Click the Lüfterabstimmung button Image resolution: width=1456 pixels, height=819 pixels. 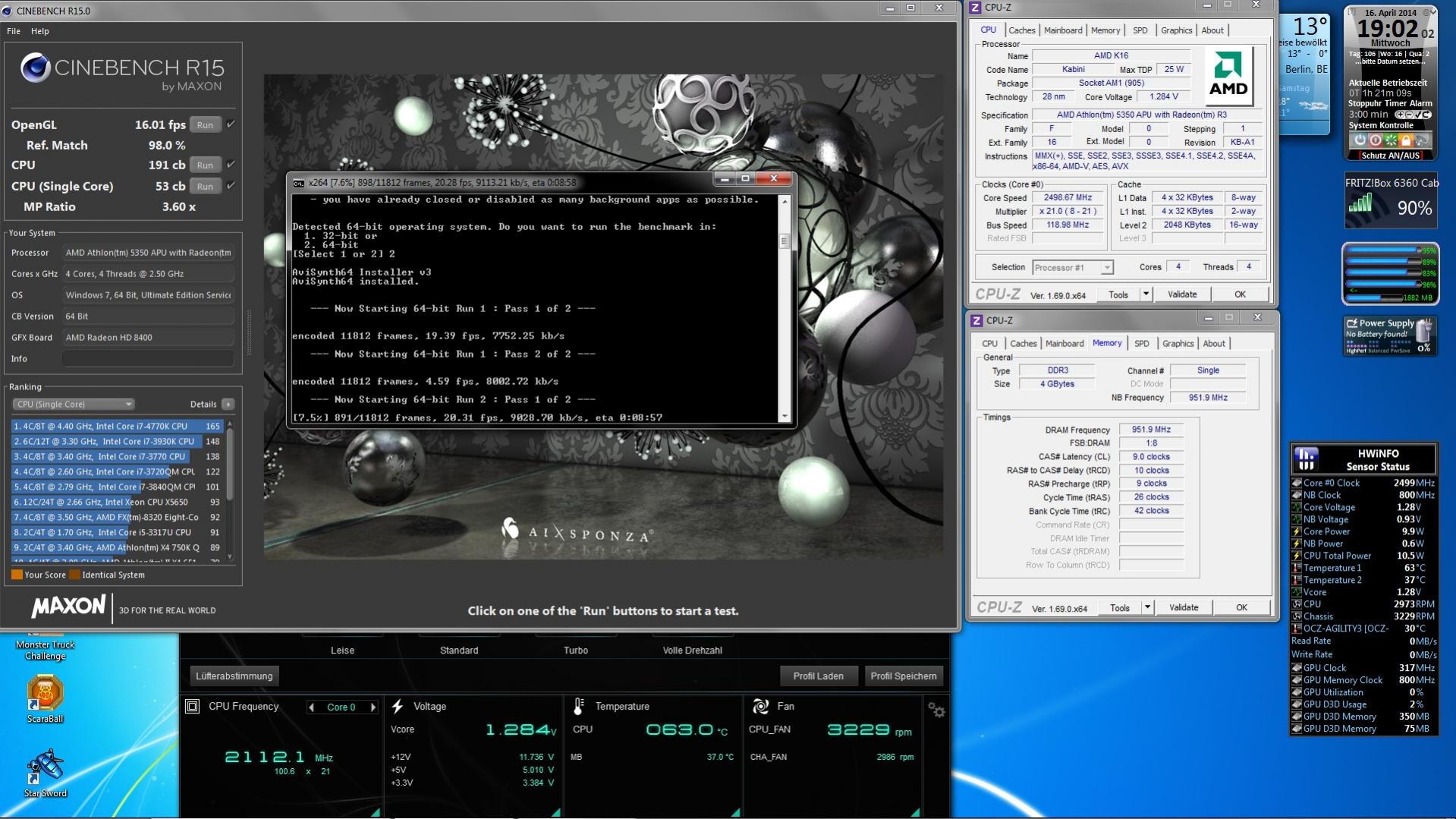point(234,676)
